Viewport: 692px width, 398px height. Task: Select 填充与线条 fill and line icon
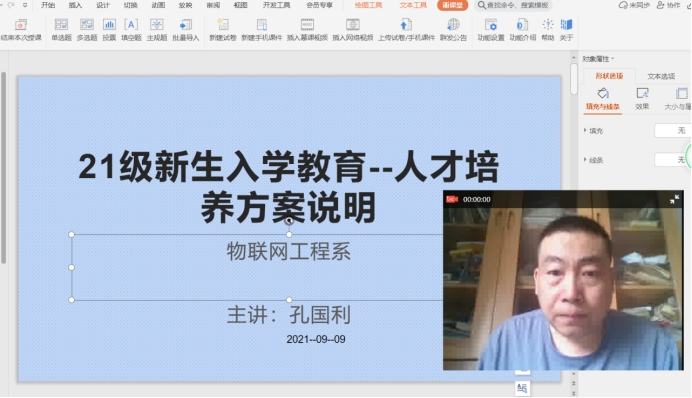pyautogui.click(x=602, y=99)
